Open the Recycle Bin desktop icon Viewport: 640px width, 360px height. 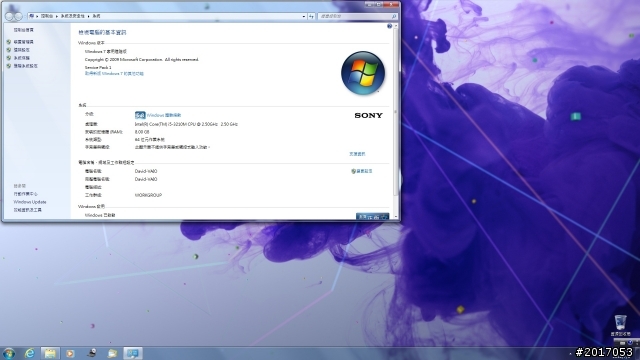(620, 325)
